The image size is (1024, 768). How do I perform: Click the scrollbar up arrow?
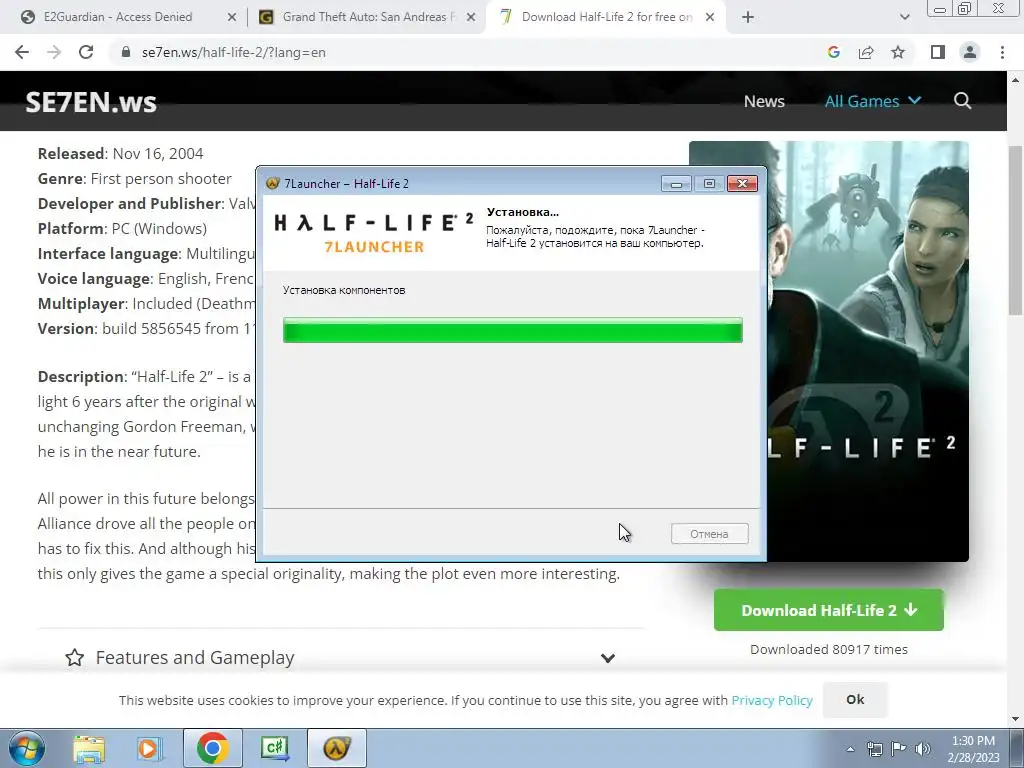[1015, 80]
